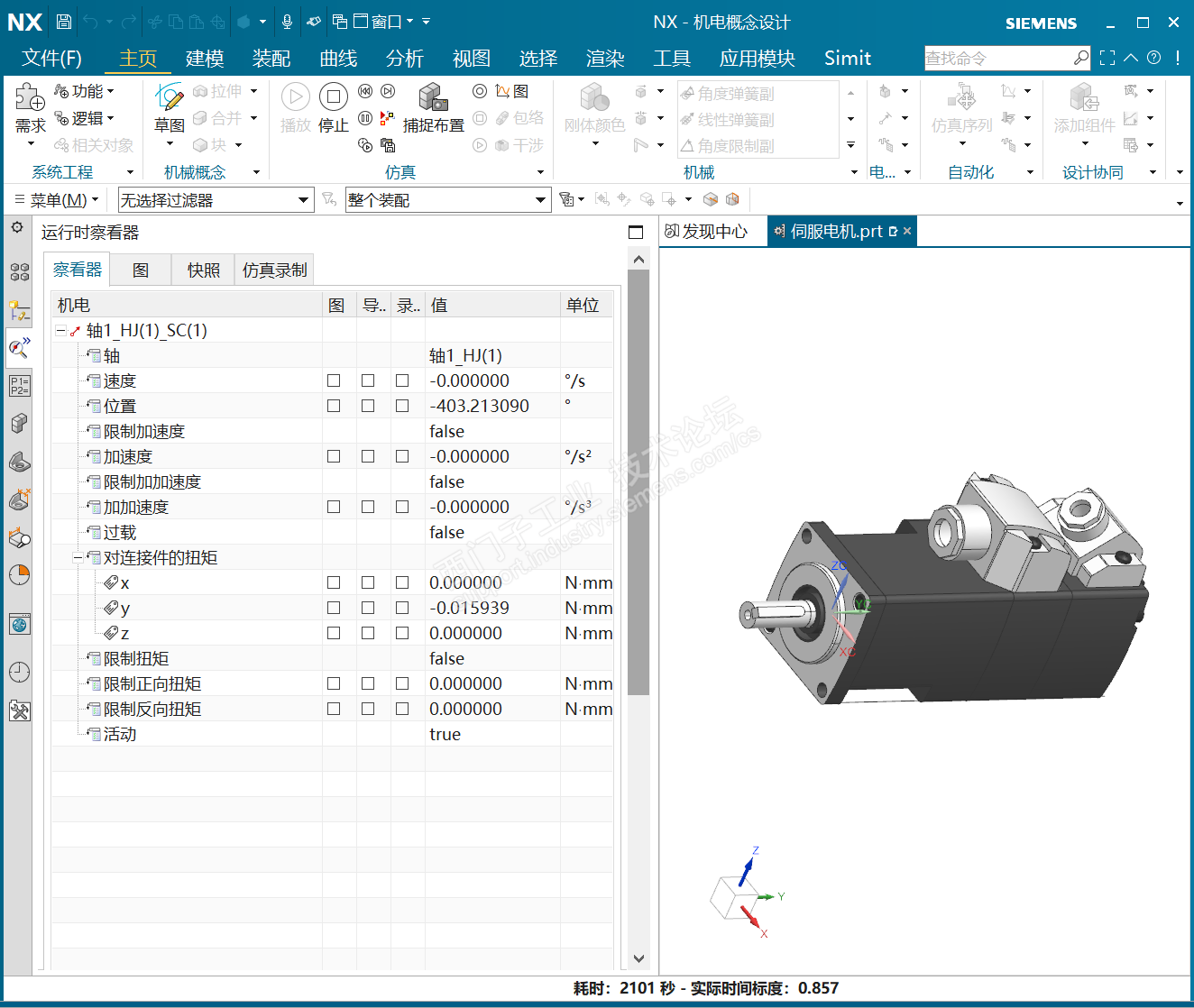Image resolution: width=1194 pixels, height=1008 pixels.
Task: Expand the 自动化 group dropdown arrow
Action: click(1030, 172)
